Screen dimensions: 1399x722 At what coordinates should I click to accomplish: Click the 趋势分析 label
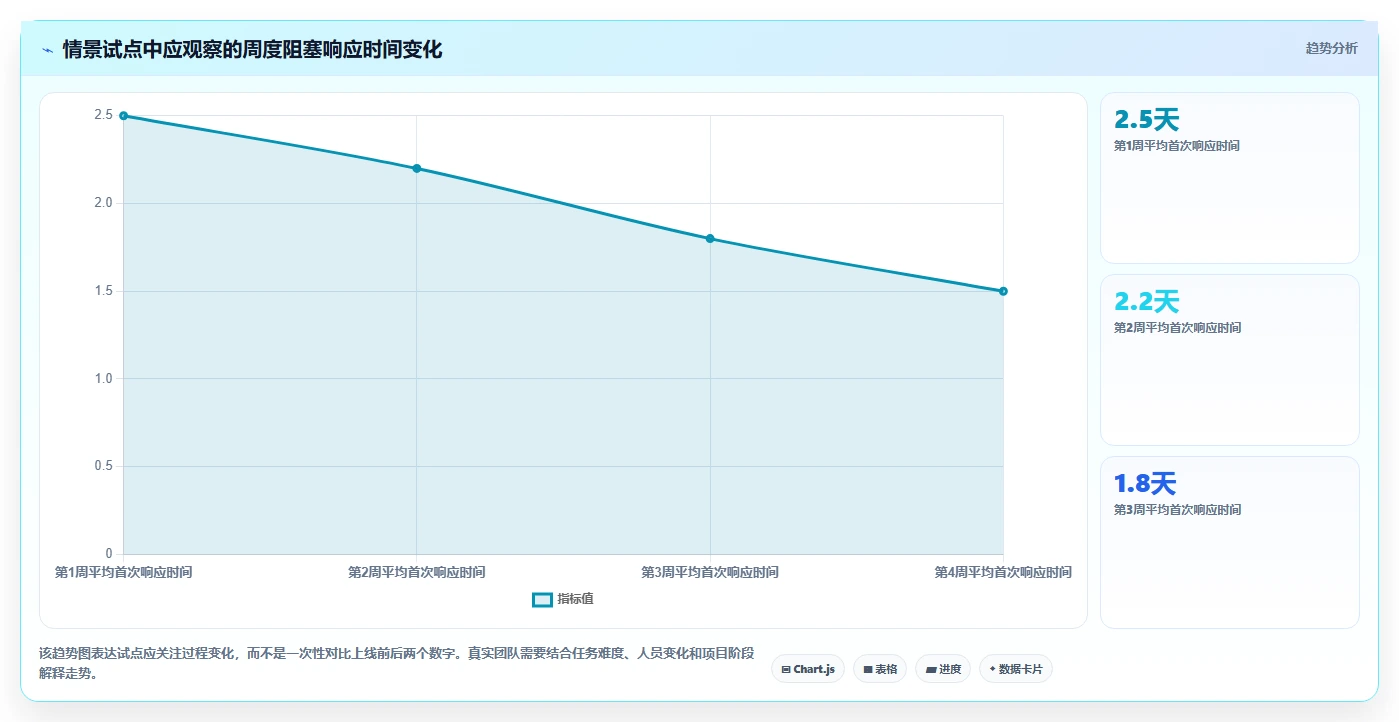[x=1331, y=48]
